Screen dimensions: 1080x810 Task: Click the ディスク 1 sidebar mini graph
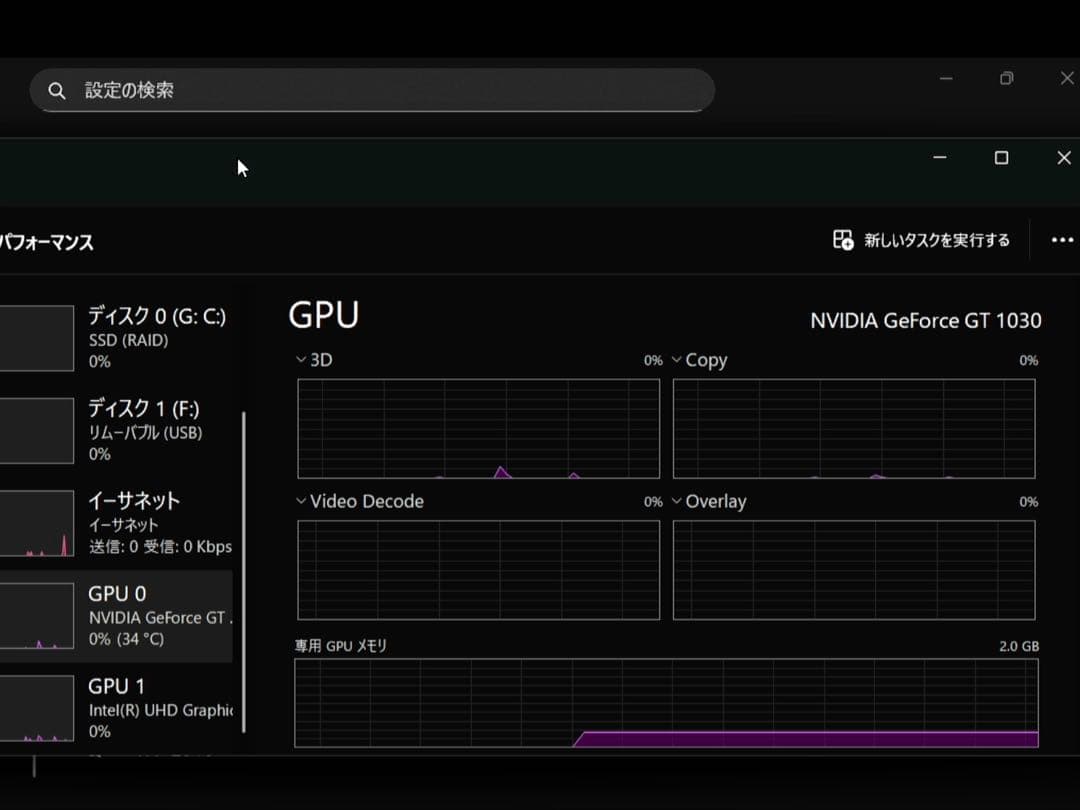[x=38, y=430]
